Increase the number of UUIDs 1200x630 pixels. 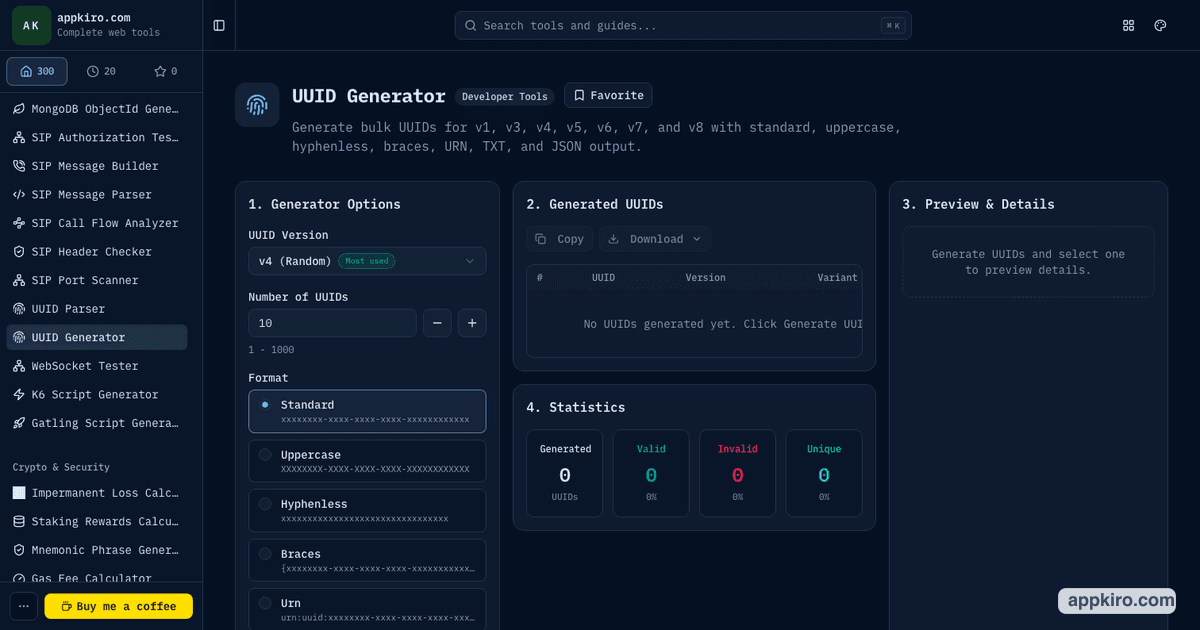point(472,323)
